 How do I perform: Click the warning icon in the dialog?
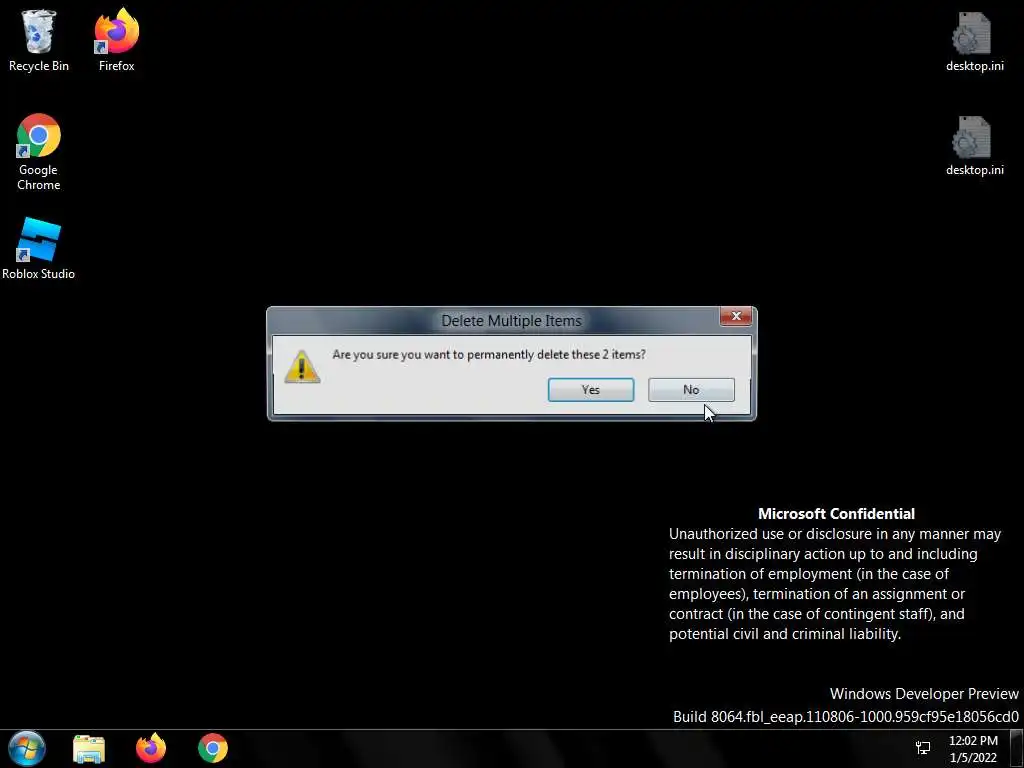pos(302,366)
